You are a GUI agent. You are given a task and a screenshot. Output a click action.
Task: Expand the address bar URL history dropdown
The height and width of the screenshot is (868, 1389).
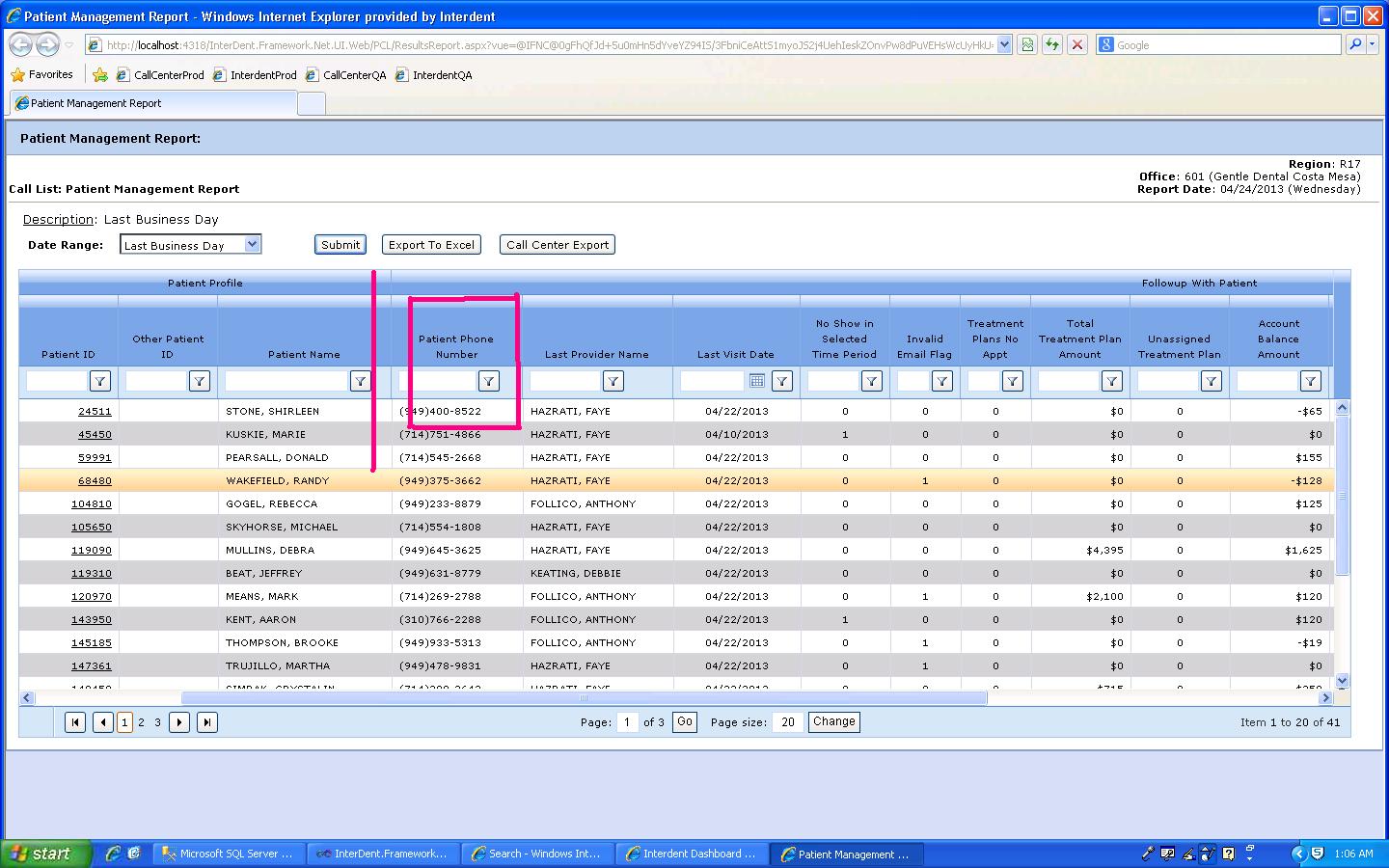pos(1004,44)
